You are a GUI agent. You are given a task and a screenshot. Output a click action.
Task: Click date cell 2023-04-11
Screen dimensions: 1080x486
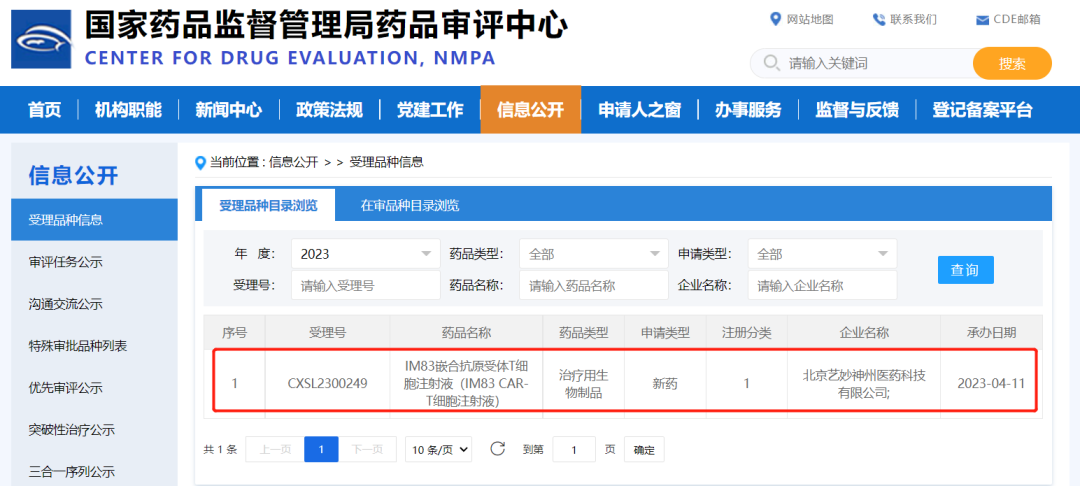tap(991, 383)
